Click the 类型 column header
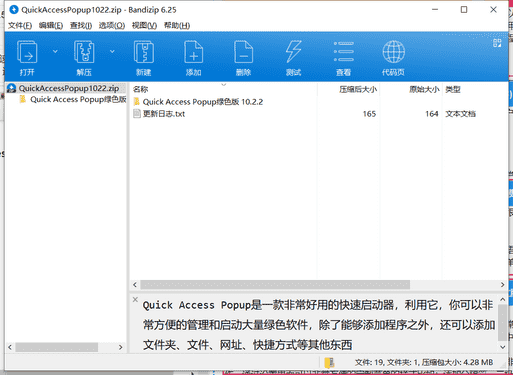 [453, 89]
